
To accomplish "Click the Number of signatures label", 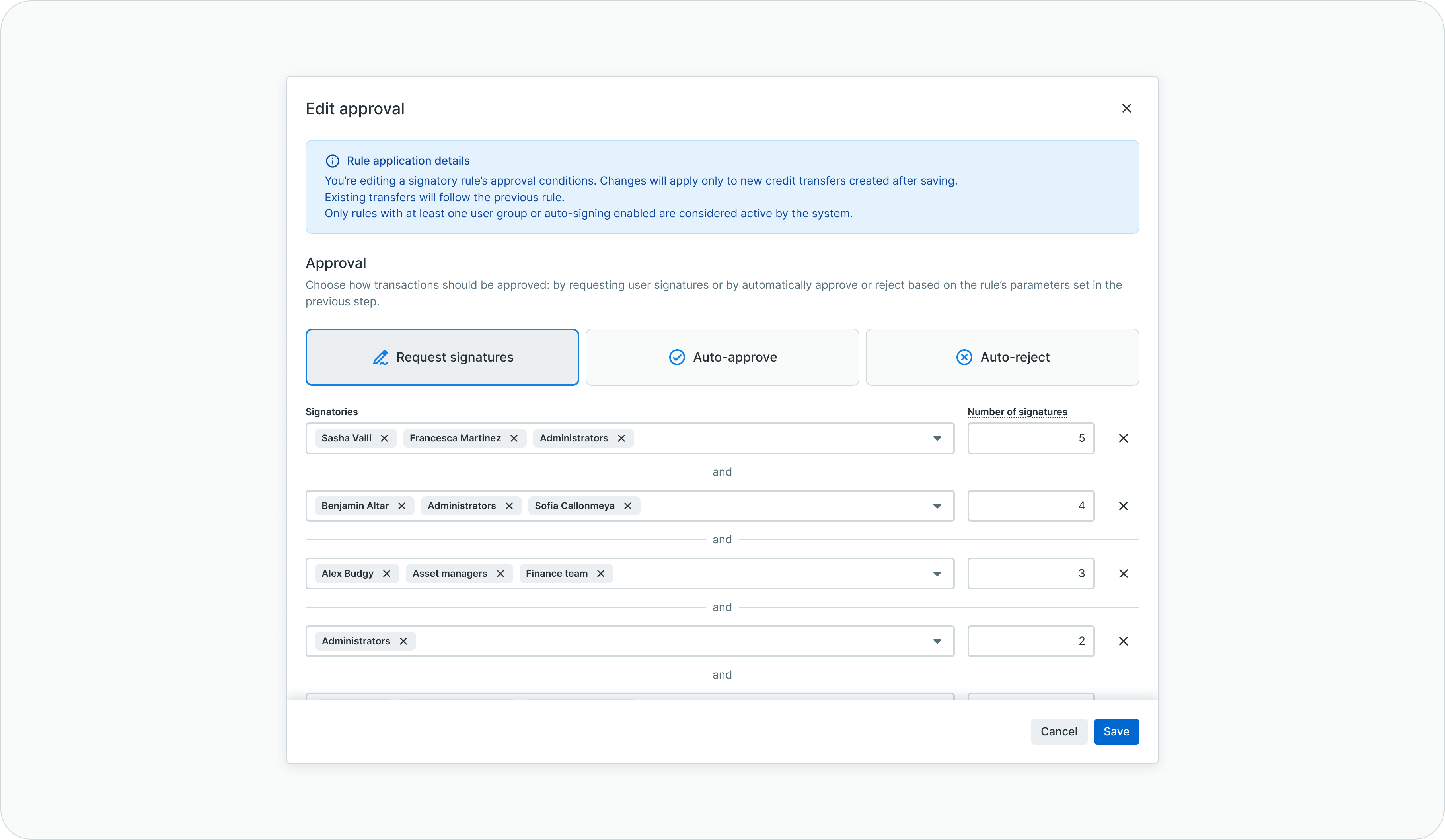I will pyautogui.click(x=1017, y=412).
